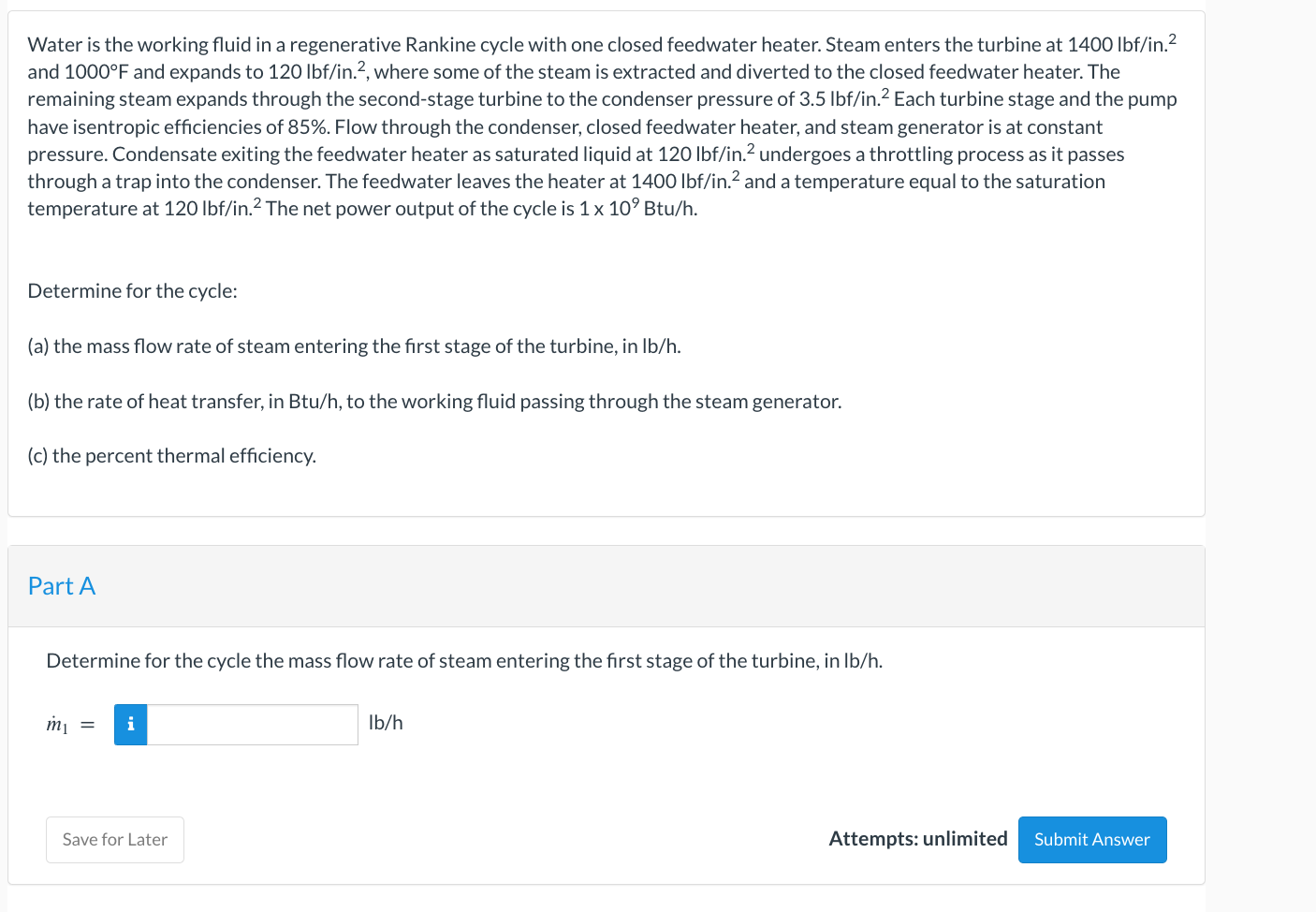Submit the answer with Submit Answer button
This screenshot has height=912, width=1316.
(x=1092, y=840)
